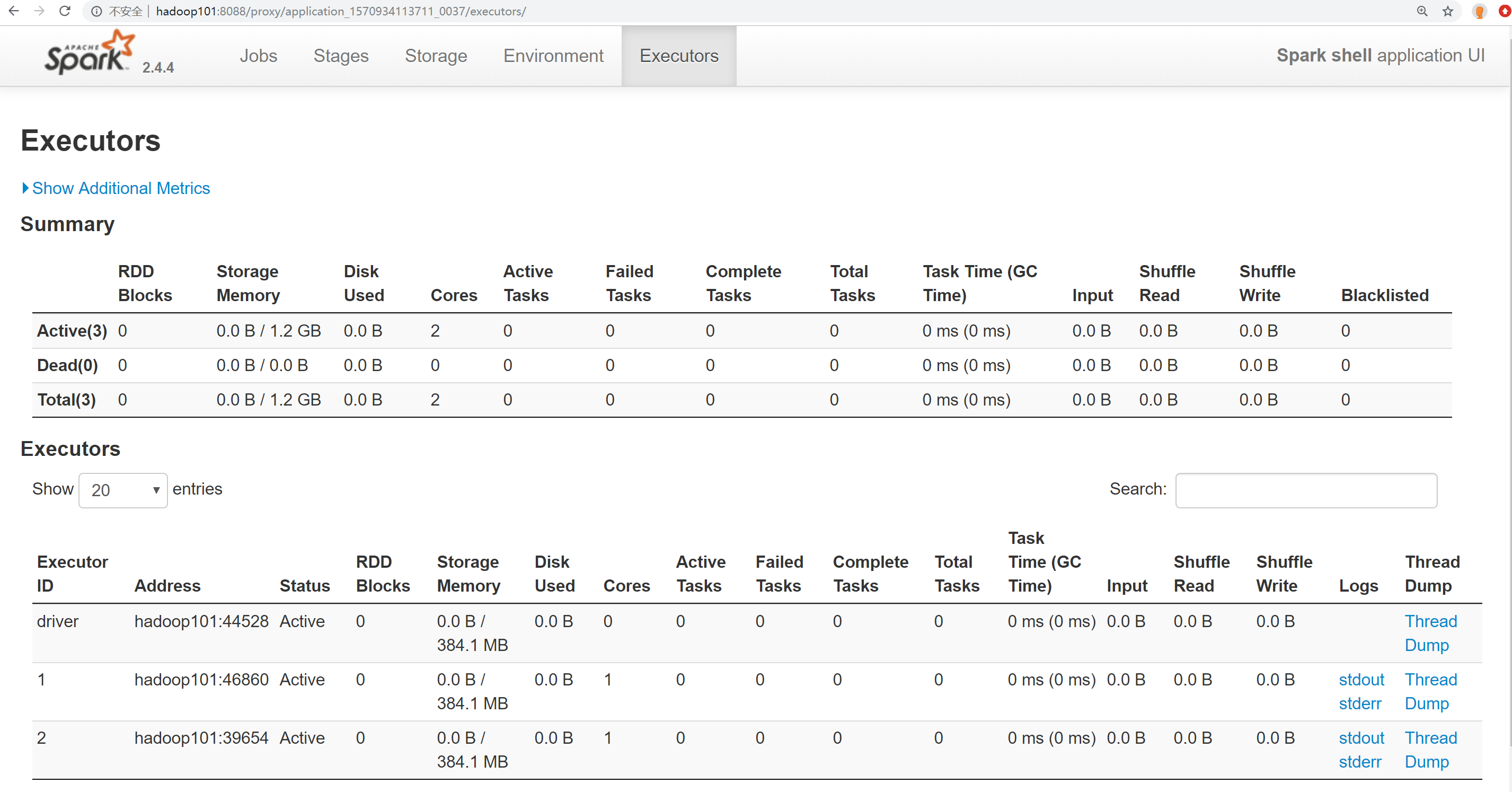This screenshot has height=792, width=1512.
Task: Select the Executors tab
Action: pyautogui.click(x=679, y=56)
